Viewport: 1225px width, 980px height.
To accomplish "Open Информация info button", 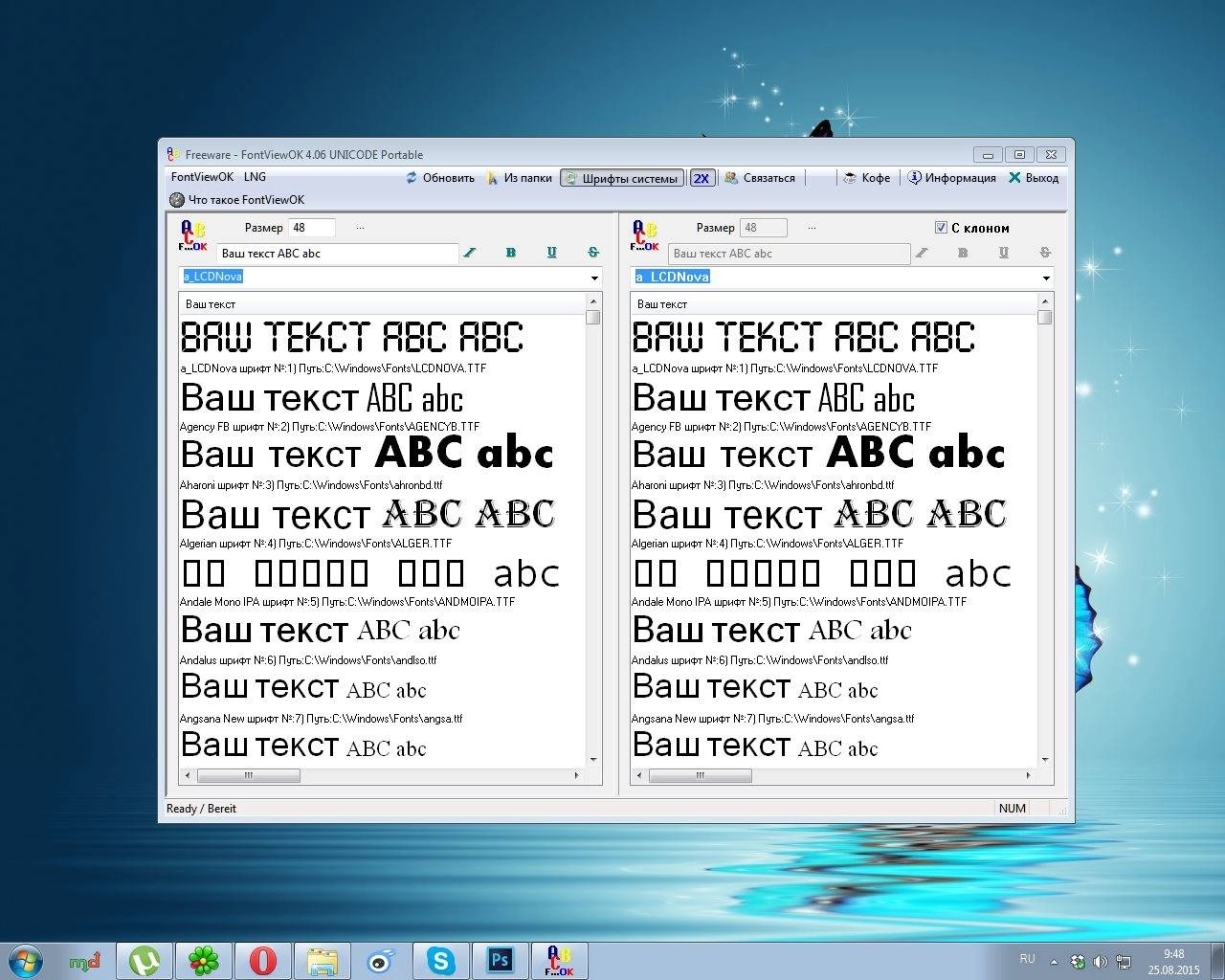I will point(952,178).
